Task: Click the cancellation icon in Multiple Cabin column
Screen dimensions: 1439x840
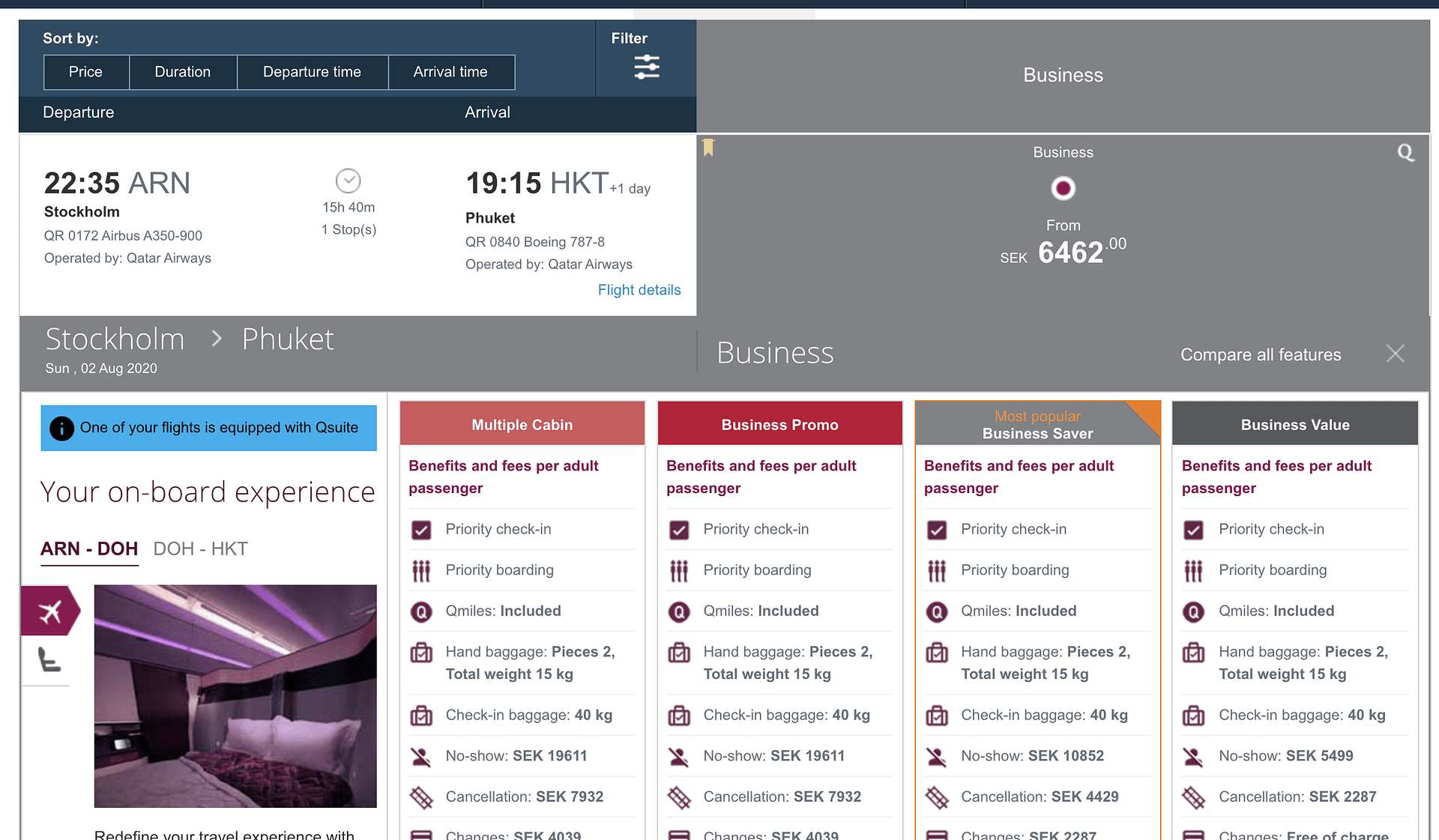Action: (x=421, y=797)
